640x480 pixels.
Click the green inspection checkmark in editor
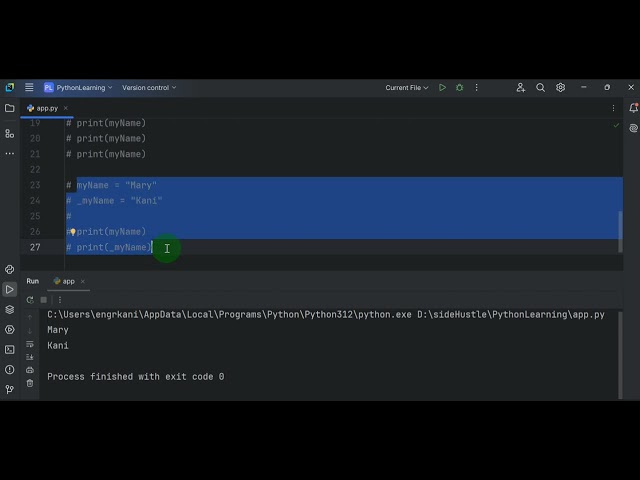point(616,125)
